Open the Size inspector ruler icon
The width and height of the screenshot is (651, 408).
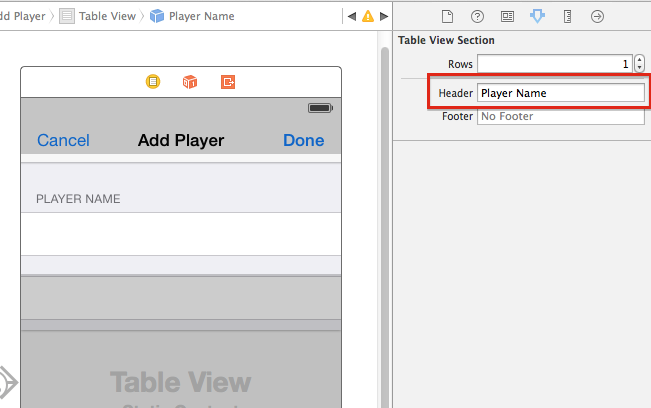(x=567, y=16)
